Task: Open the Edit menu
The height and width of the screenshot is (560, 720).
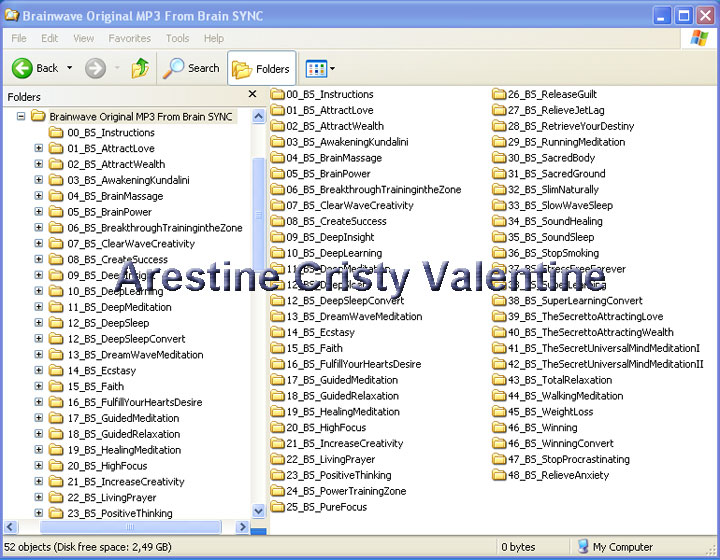Action: (50, 38)
